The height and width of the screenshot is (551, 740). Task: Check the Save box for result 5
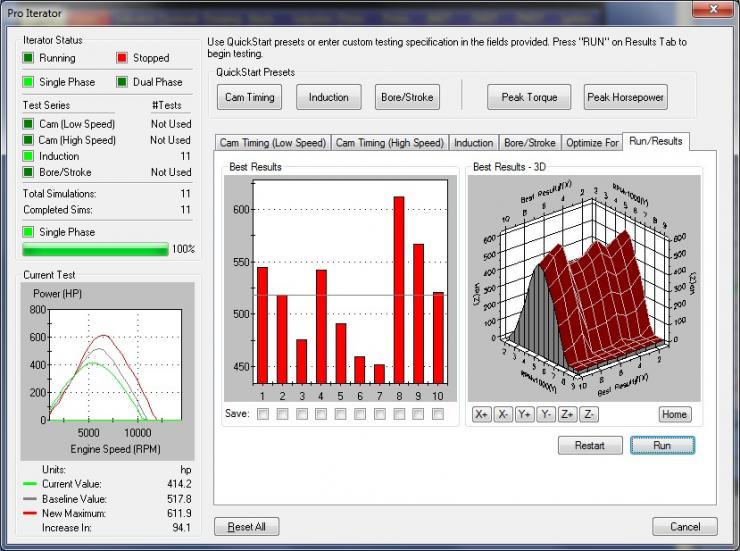point(340,414)
